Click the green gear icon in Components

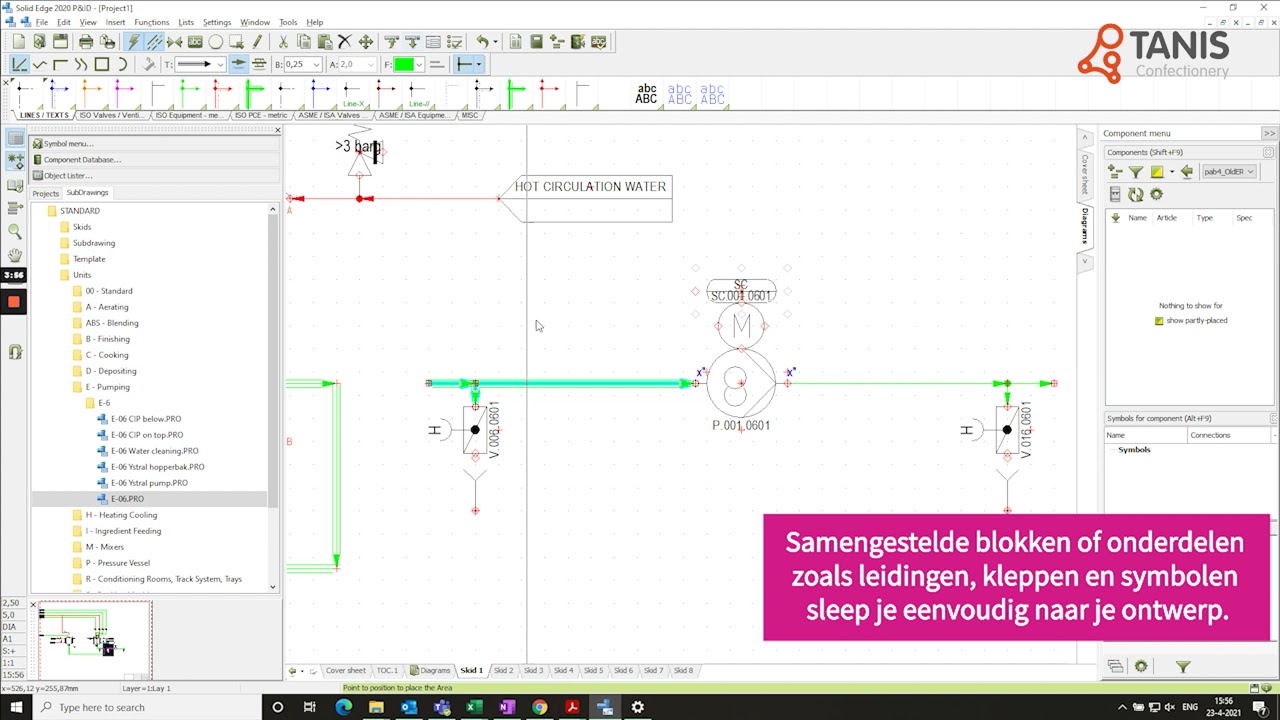point(1156,195)
